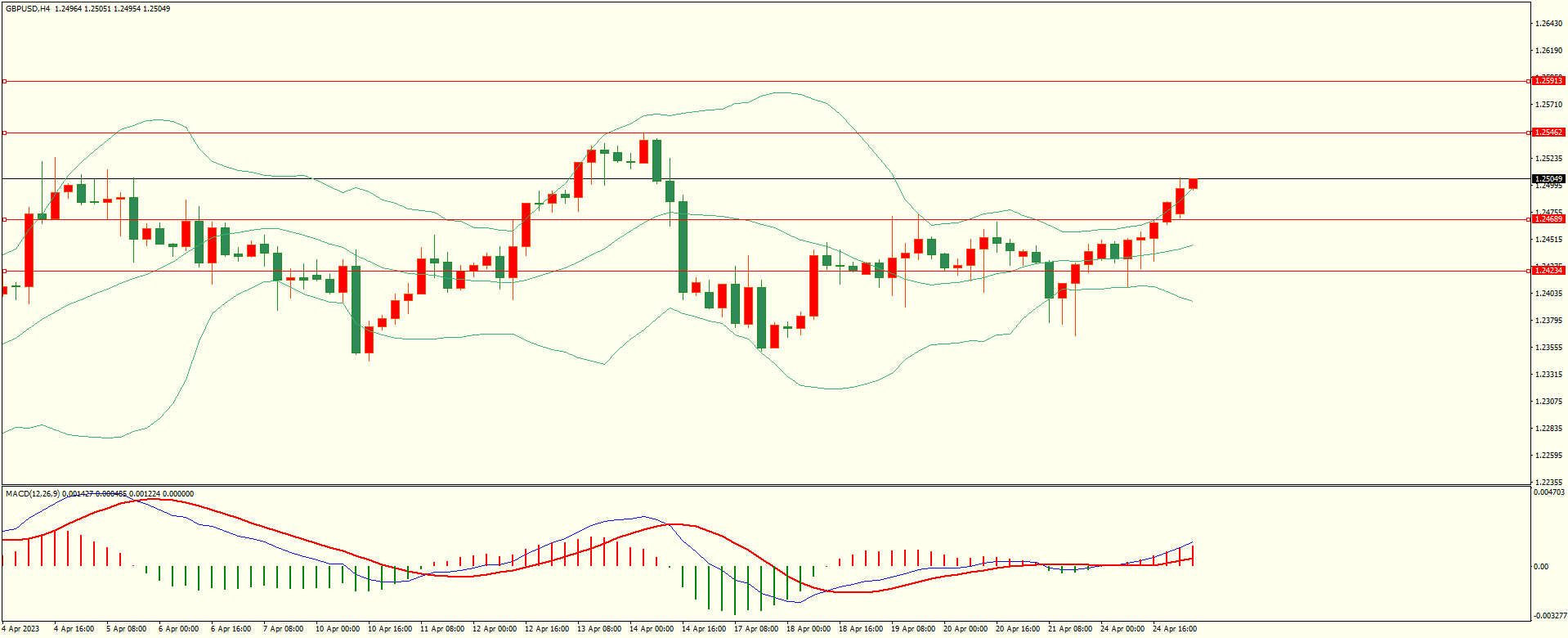Click left handle of 1.24689 horizontal line
The height and width of the screenshot is (638, 1568).
click(4, 219)
